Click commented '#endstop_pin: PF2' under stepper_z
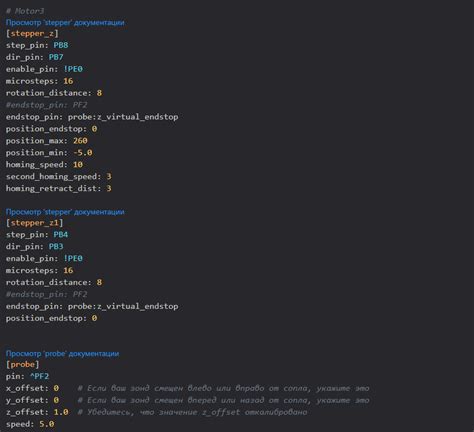Screen dimensions: 474x432 [x=46, y=105]
